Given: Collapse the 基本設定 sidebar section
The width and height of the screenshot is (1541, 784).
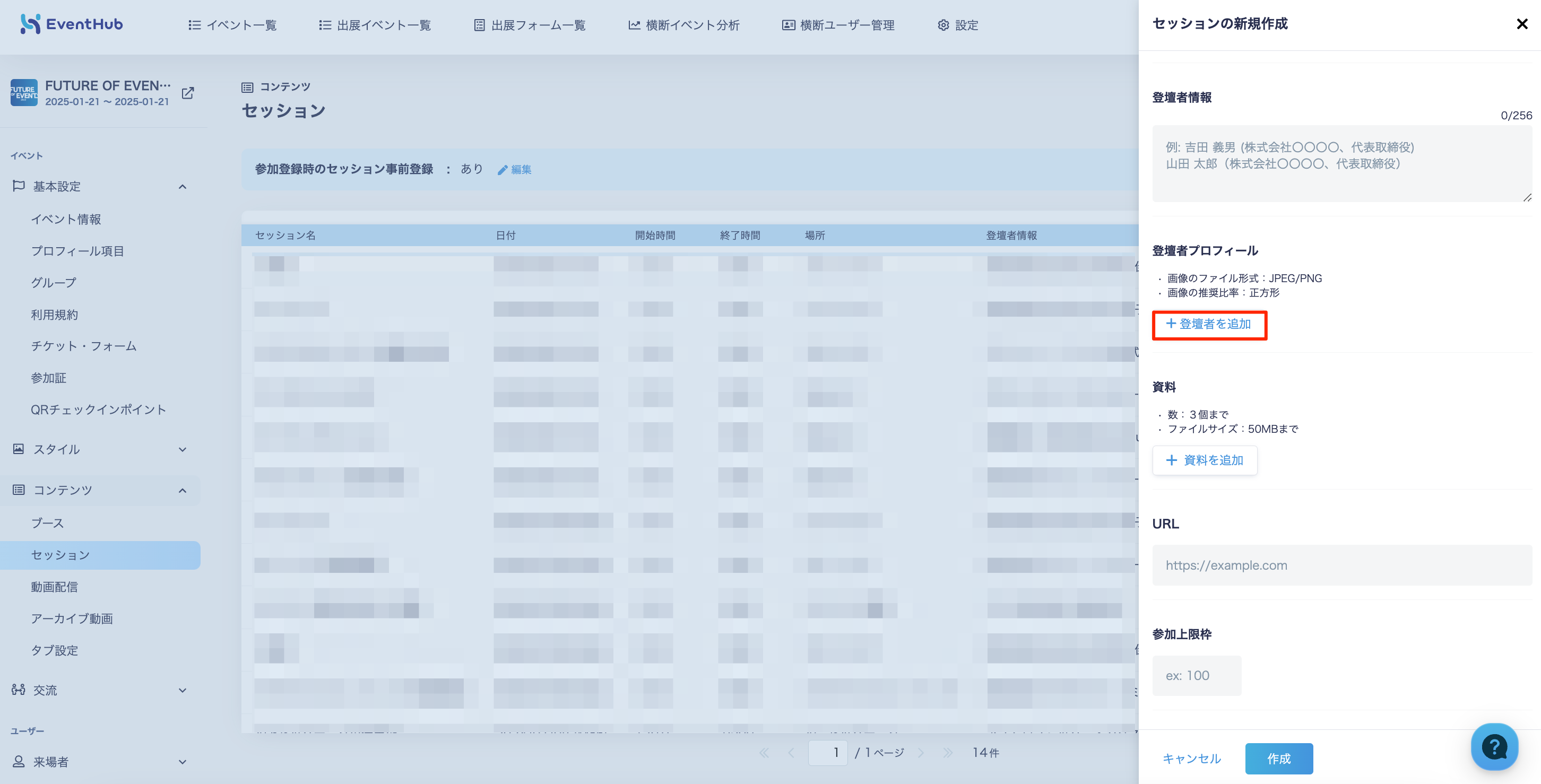Looking at the screenshot, I should (x=100, y=187).
